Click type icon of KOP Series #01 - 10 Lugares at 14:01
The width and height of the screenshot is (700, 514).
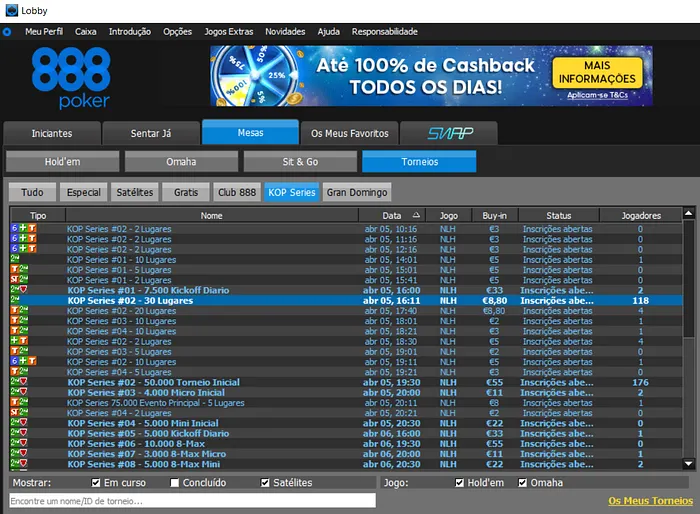(x=15, y=259)
